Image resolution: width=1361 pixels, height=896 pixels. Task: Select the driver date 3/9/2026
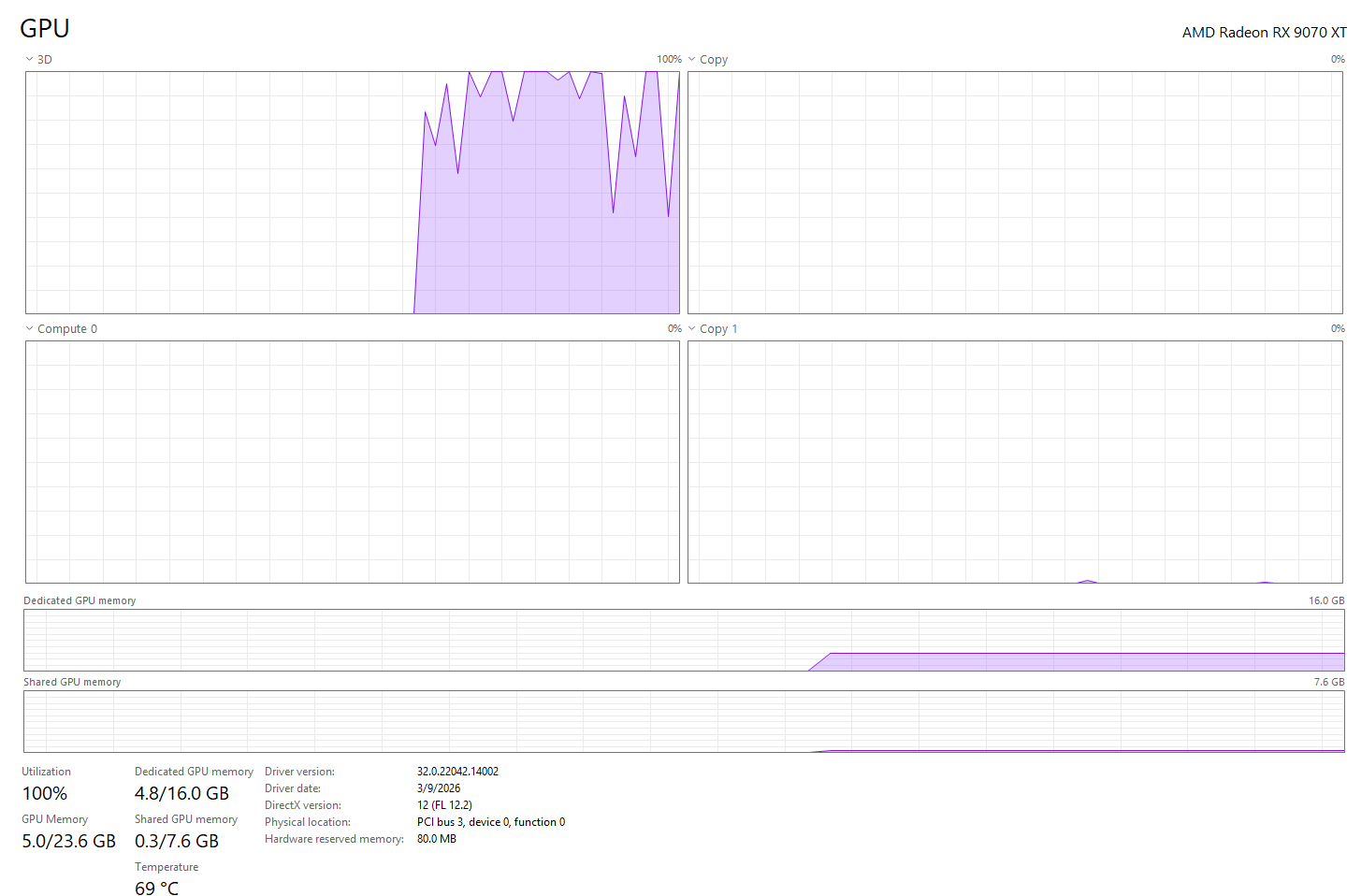439,788
